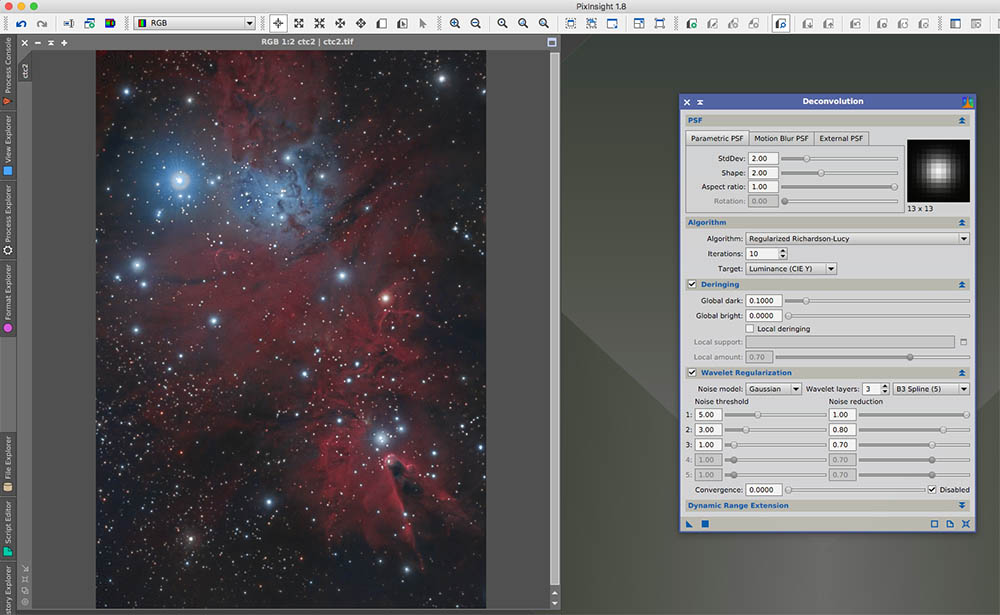Apply Deconvolution with the blue square icon
The image size is (1000, 615).
click(x=705, y=523)
